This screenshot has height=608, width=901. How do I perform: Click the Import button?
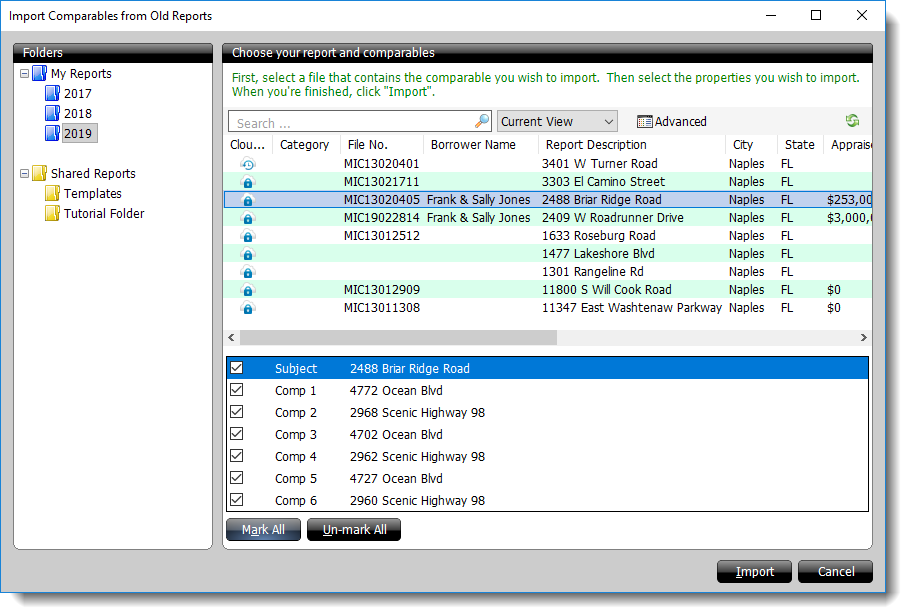click(755, 572)
